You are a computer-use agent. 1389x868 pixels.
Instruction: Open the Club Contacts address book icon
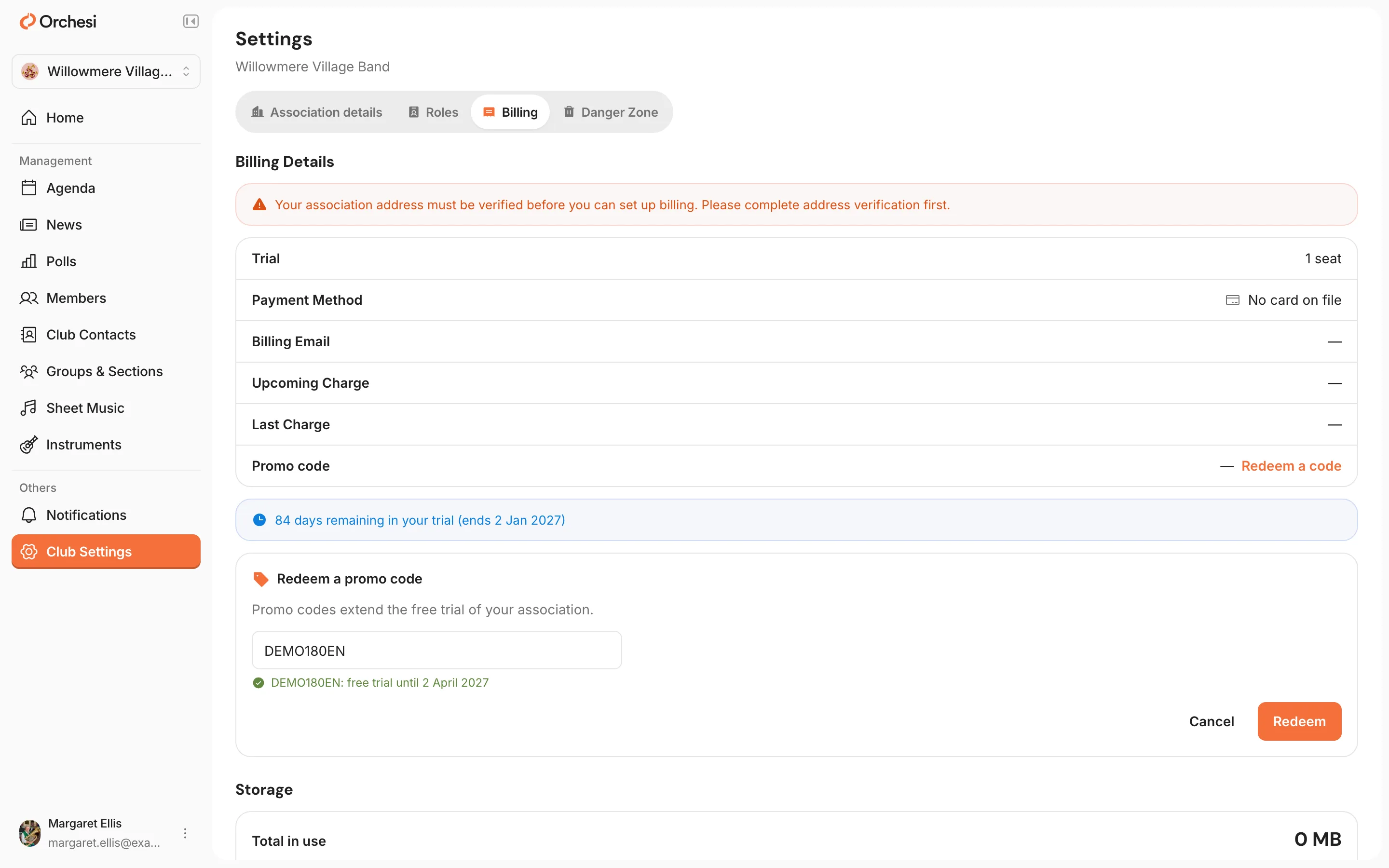pyautogui.click(x=29, y=335)
